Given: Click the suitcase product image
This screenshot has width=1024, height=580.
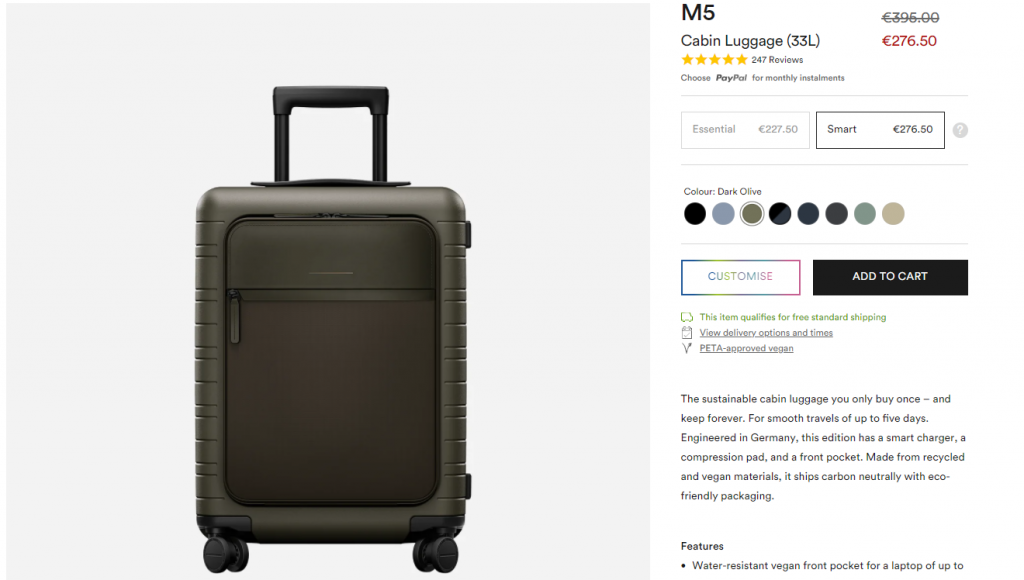Looking at the screenshot, I should pyautogui.click(x=333, y=330).
